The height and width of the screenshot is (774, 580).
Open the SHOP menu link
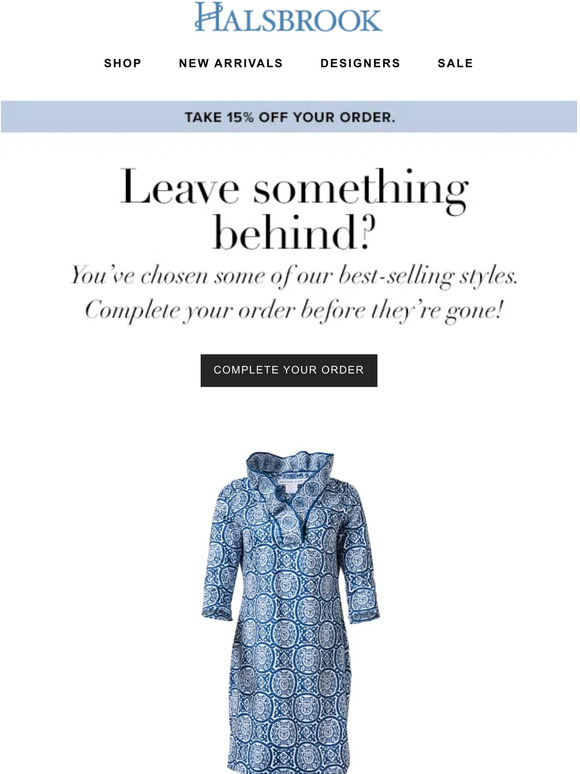tap(122, 63)
